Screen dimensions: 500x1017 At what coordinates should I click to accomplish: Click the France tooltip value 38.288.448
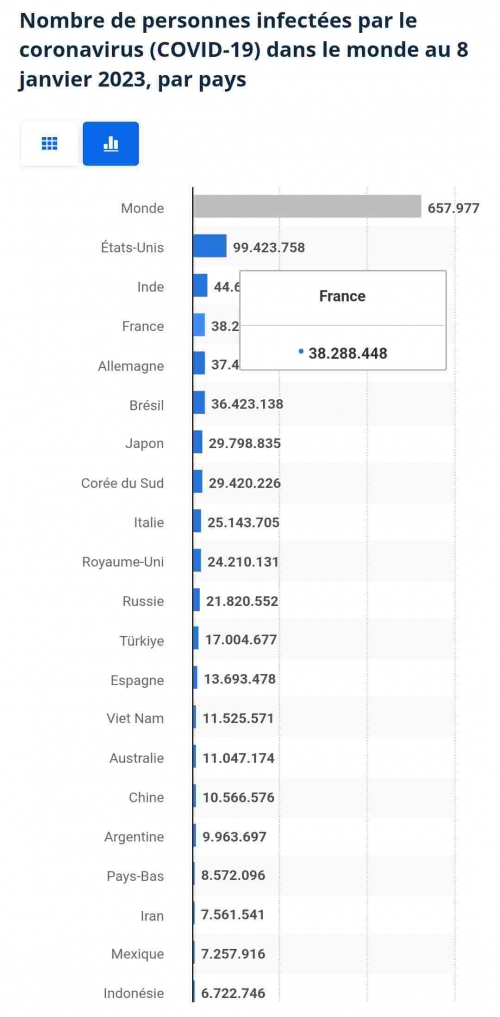tap(348, 353)
